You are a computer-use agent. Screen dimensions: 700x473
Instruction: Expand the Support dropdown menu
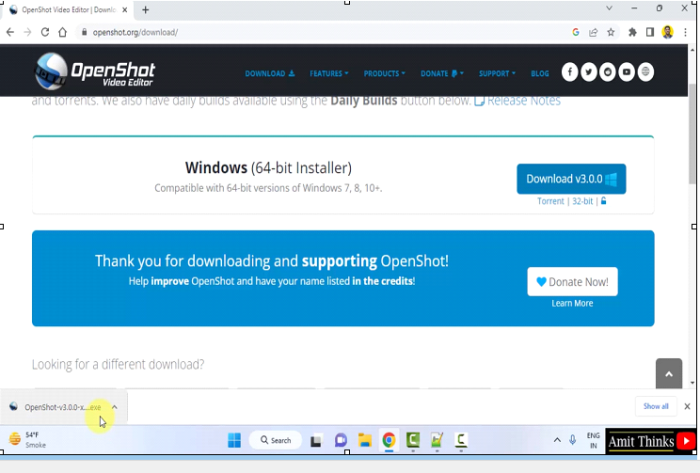(497, 73)
